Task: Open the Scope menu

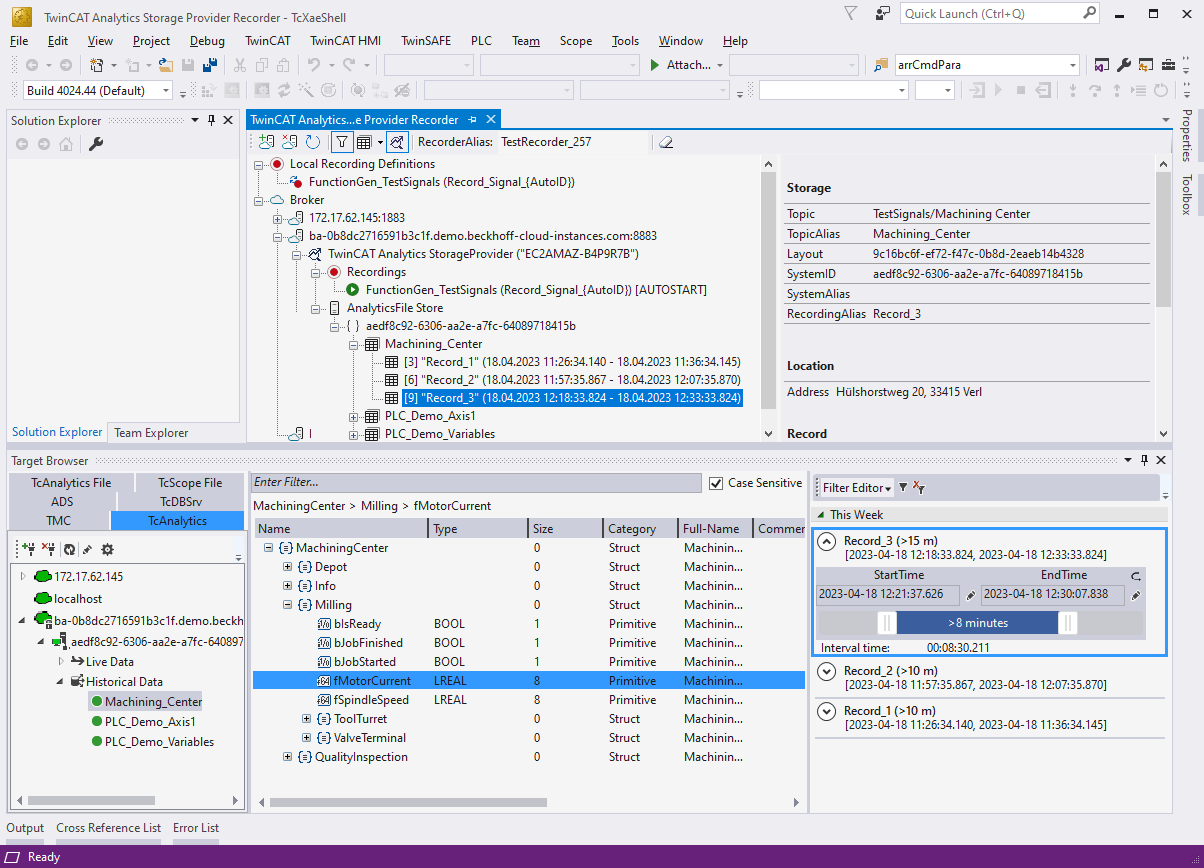Action: point(576,41)
